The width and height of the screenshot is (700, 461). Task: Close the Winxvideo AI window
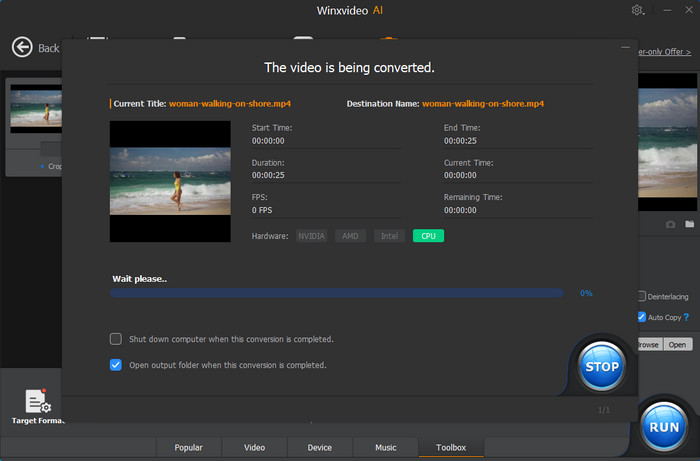coord(689,10)
